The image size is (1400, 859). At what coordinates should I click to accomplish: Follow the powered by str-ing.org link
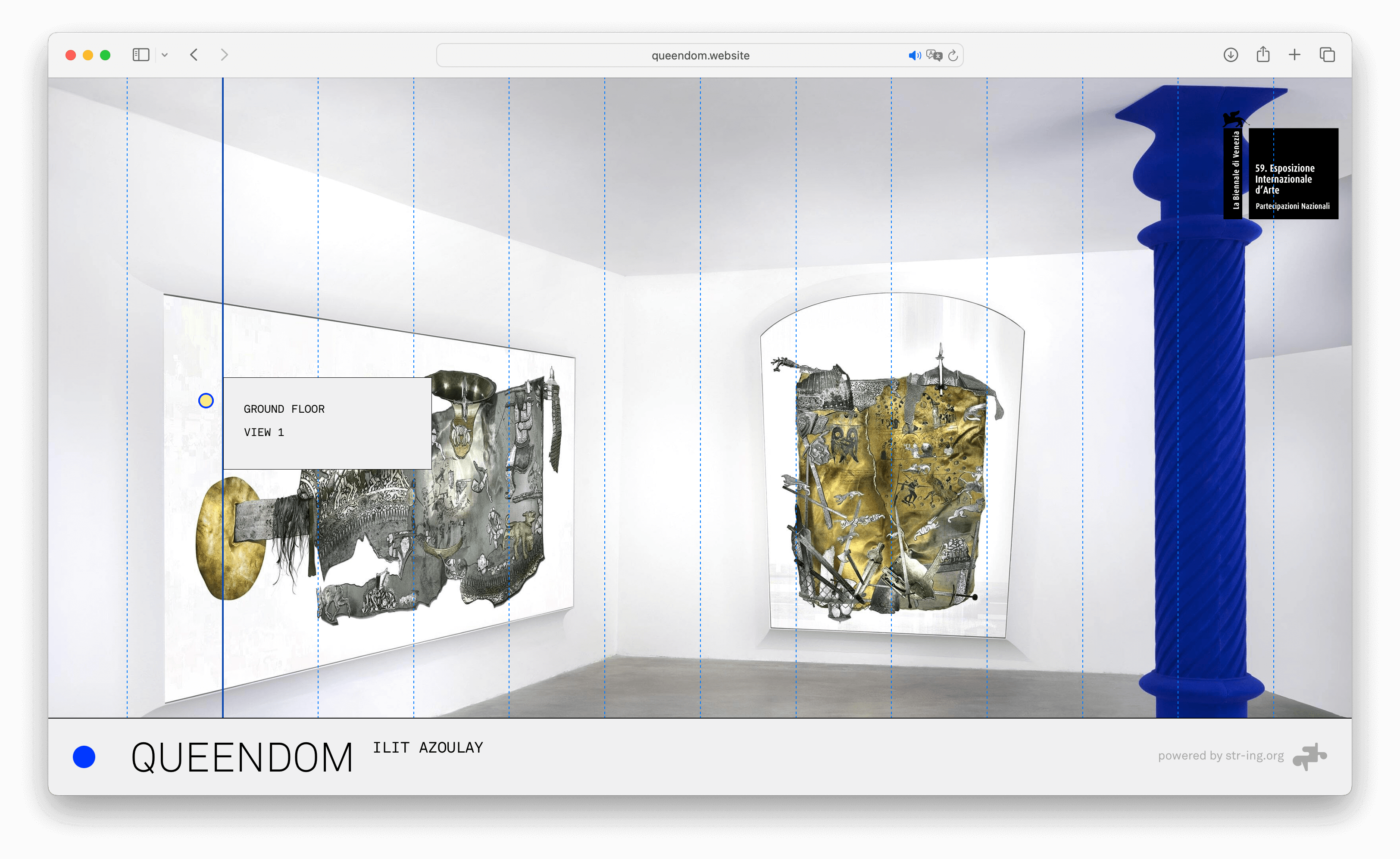coord(1221,756)
